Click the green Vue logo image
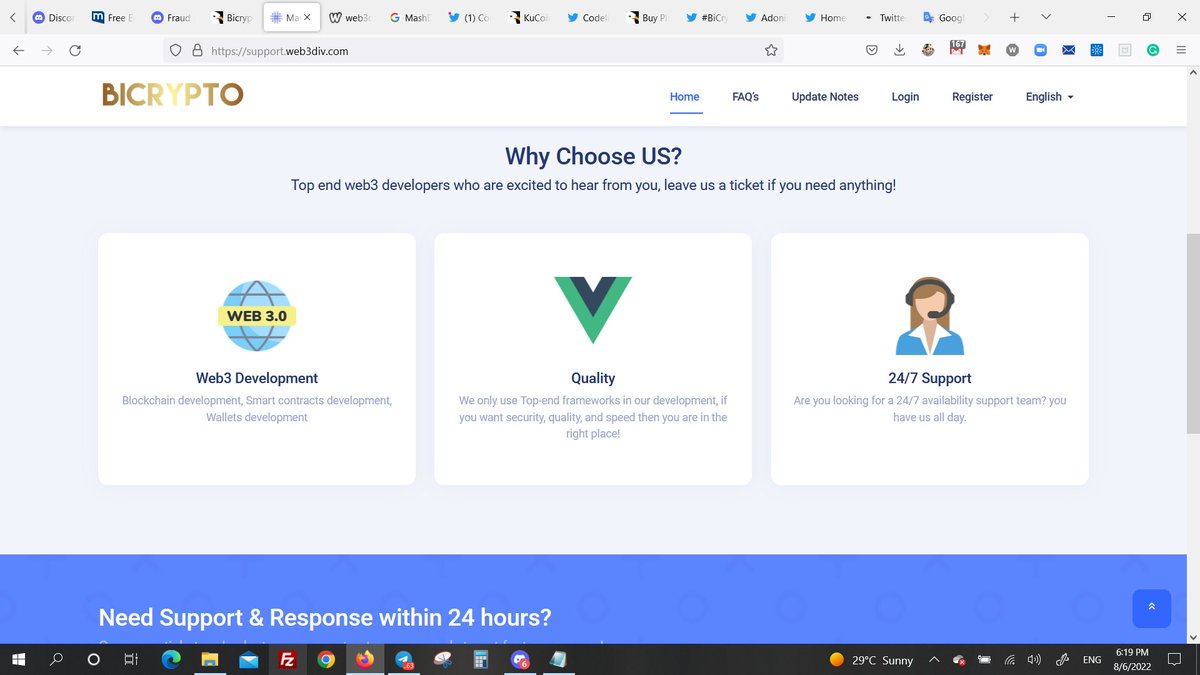This screenshot has height=675, width=1200. tap(593, 310)
